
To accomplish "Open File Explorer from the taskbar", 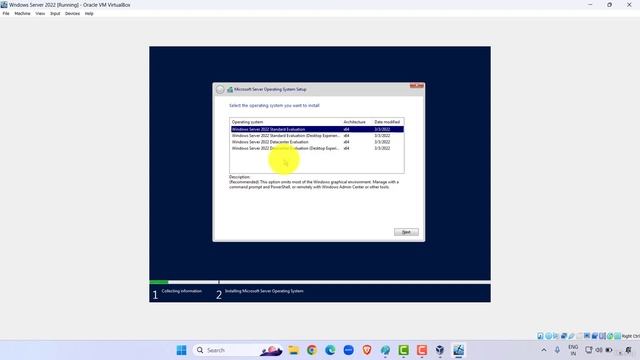I will (x=293, y=350).
